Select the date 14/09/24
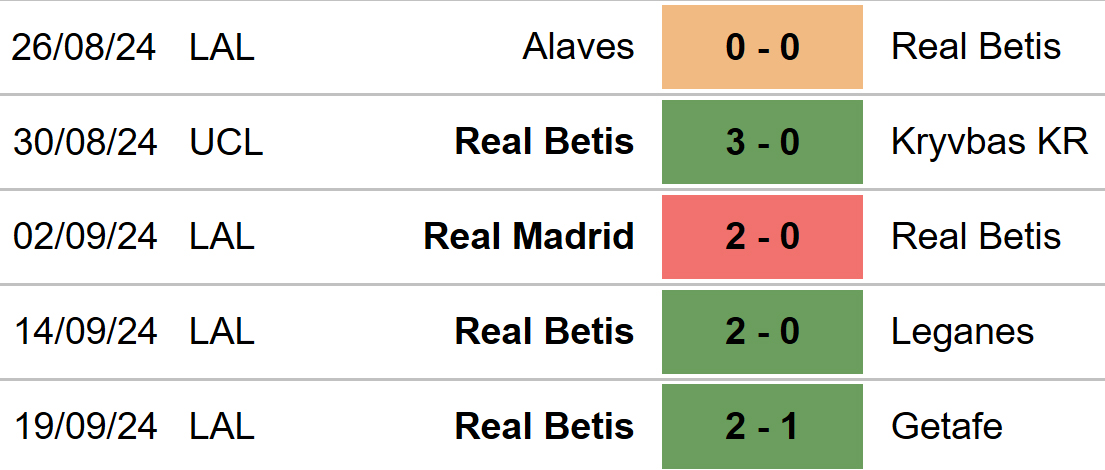 [85, 331]
